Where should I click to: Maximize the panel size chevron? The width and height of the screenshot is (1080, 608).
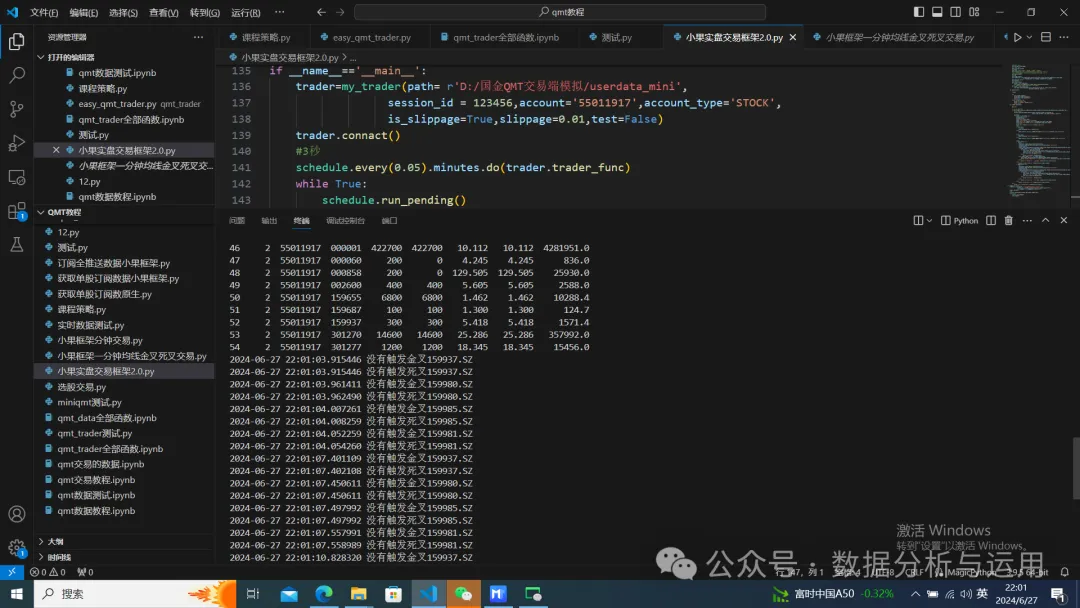[1046, 220]
